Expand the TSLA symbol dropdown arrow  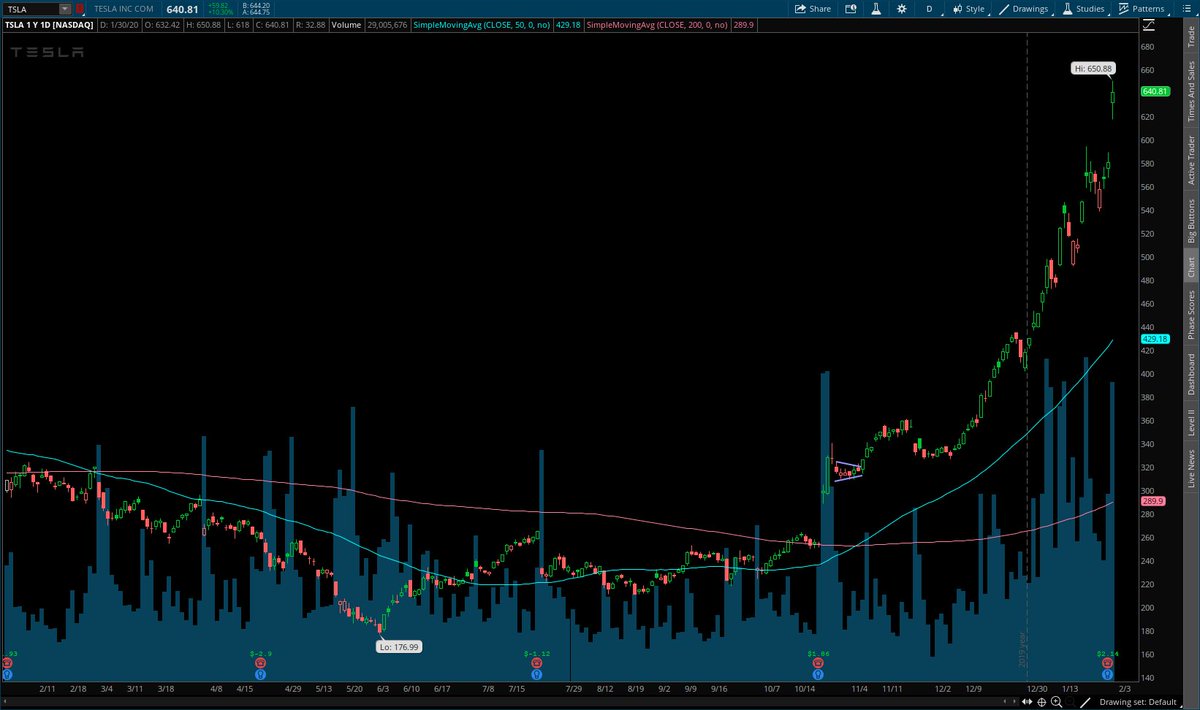tap(65, 8)
